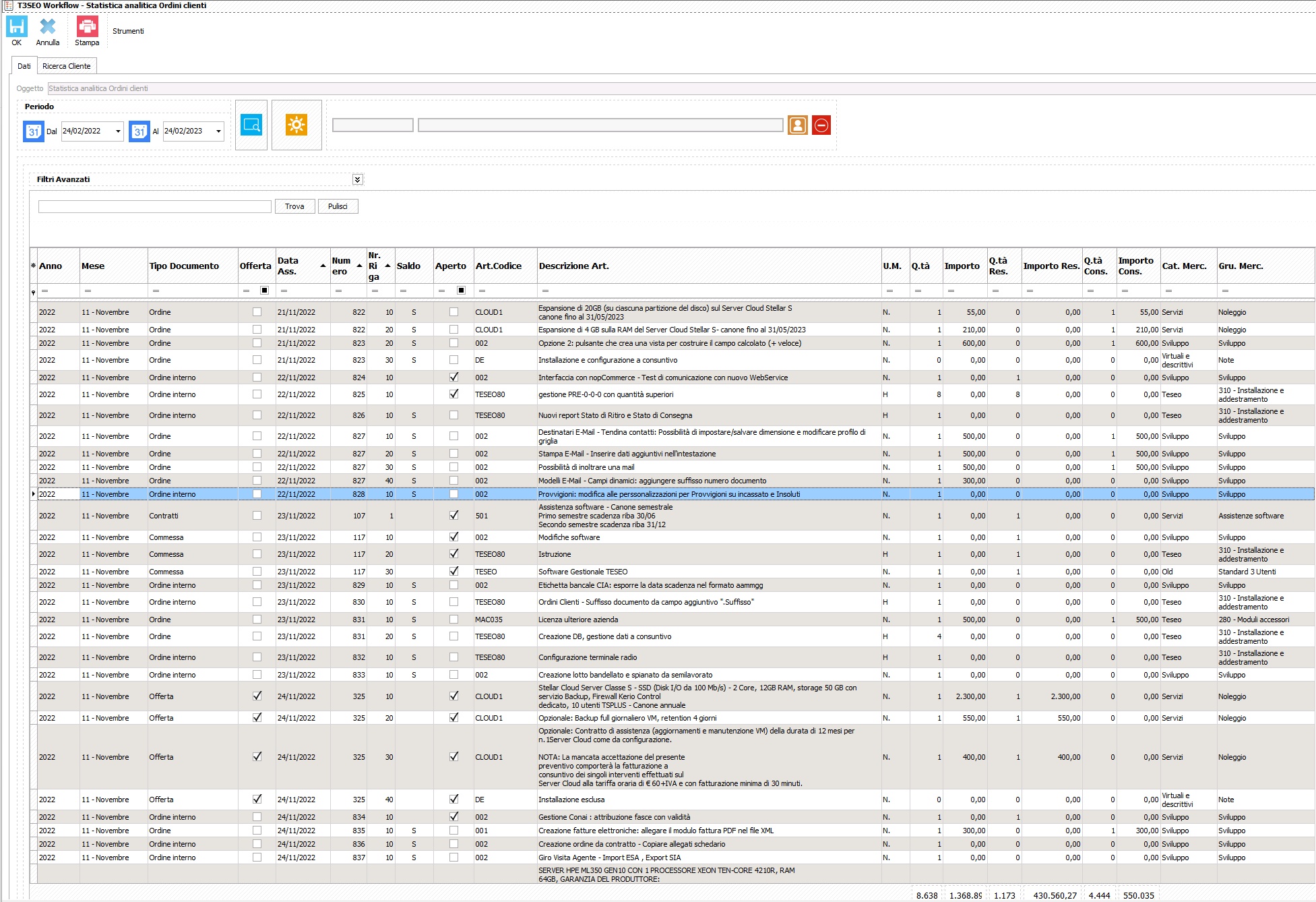Click equals filter operator under Mese

click(88, 291)
